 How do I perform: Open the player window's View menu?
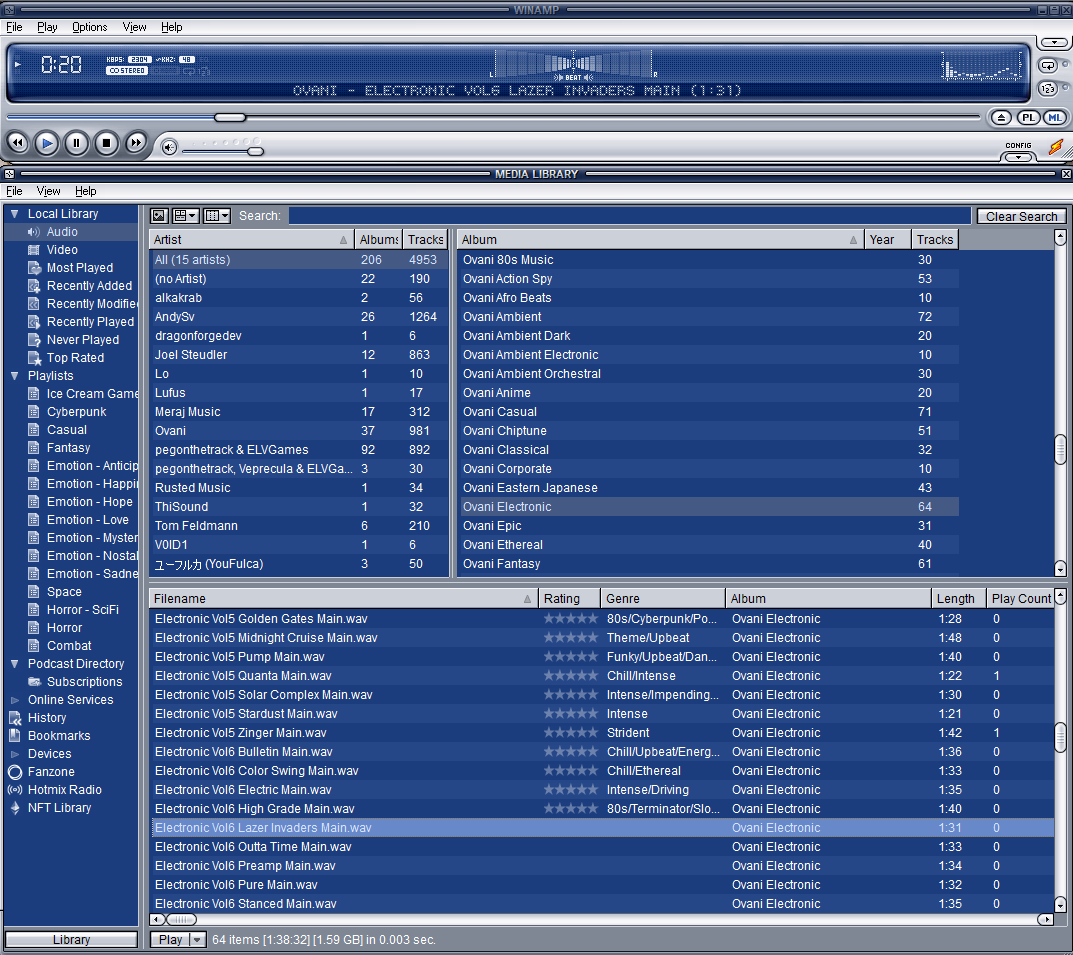pyautogui.click(x=134, y=27)
